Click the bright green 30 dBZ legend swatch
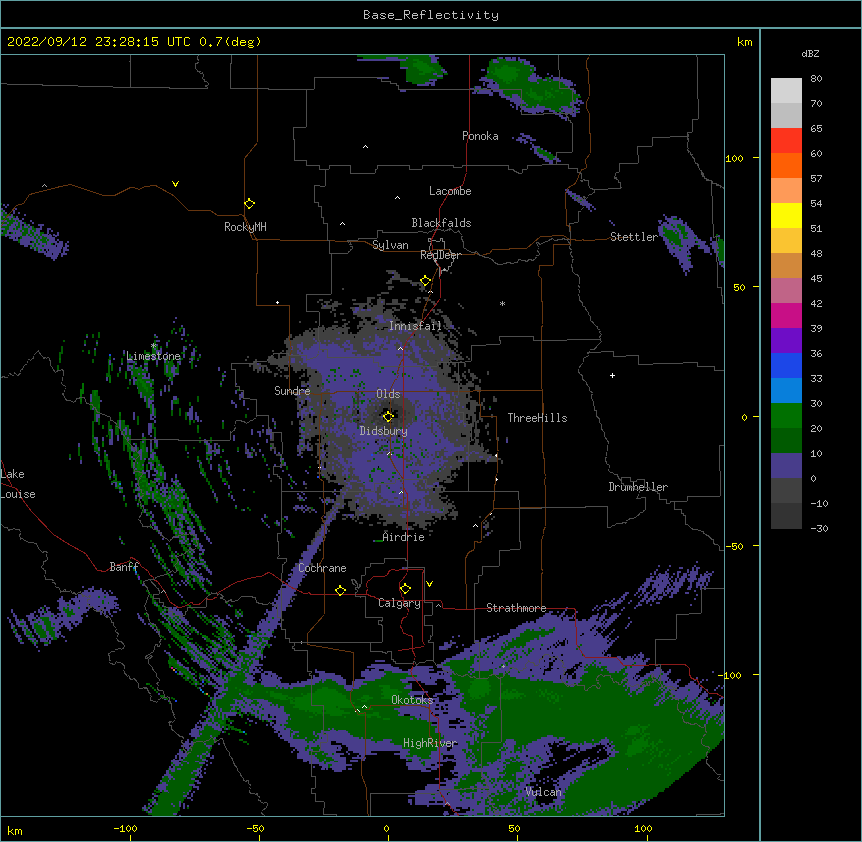Viewport: 862px width, 842px height. click(786, 416)
